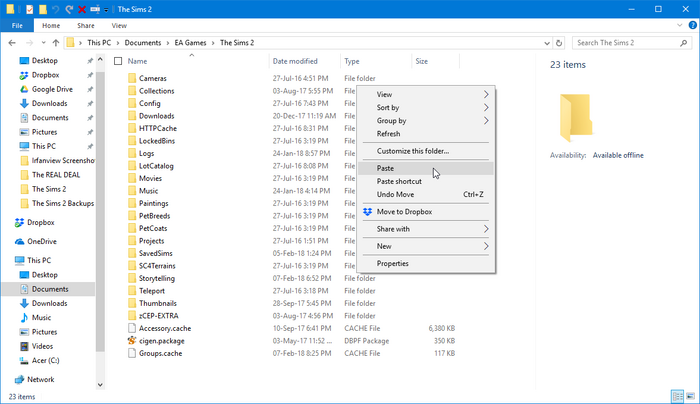The height and width of the screenshot is (404, 700).
Task: Select Network in the navigation pane
Action: [40, 379]
